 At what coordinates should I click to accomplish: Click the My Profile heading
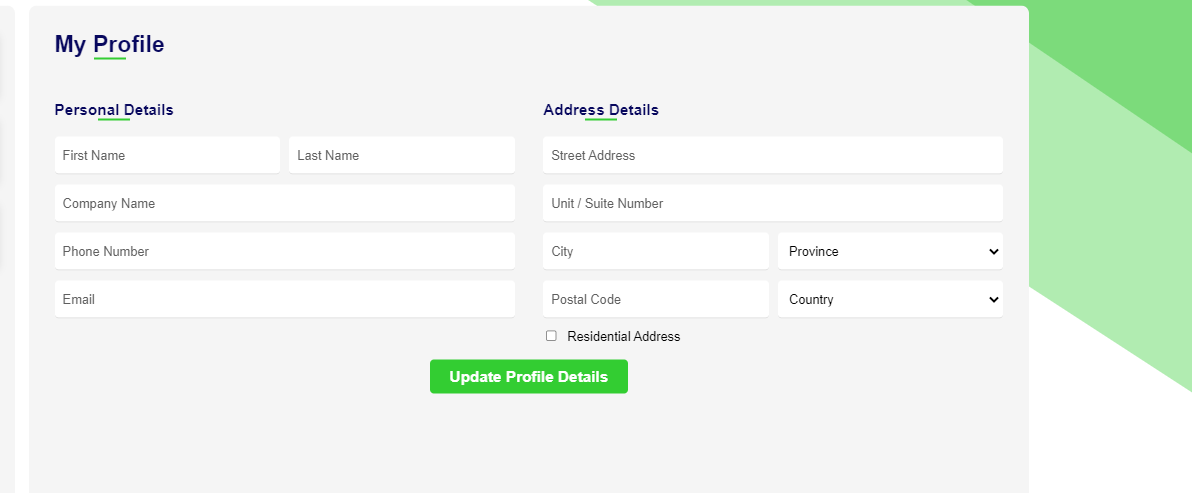[109, 44]
